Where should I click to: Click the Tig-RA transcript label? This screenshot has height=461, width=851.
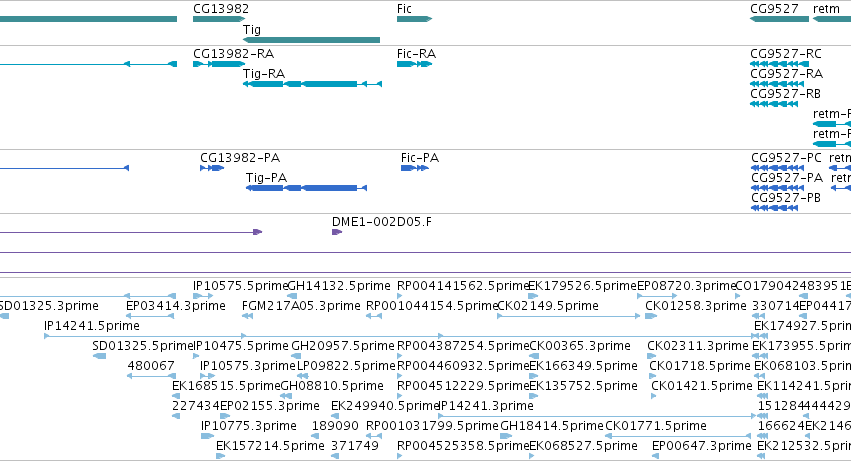[264, 74]
